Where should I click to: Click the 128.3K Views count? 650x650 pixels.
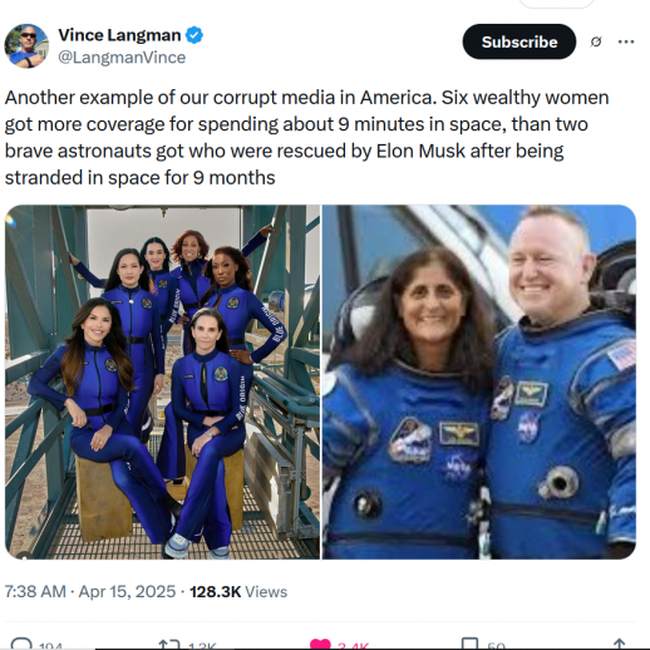[x=238, y=592]
